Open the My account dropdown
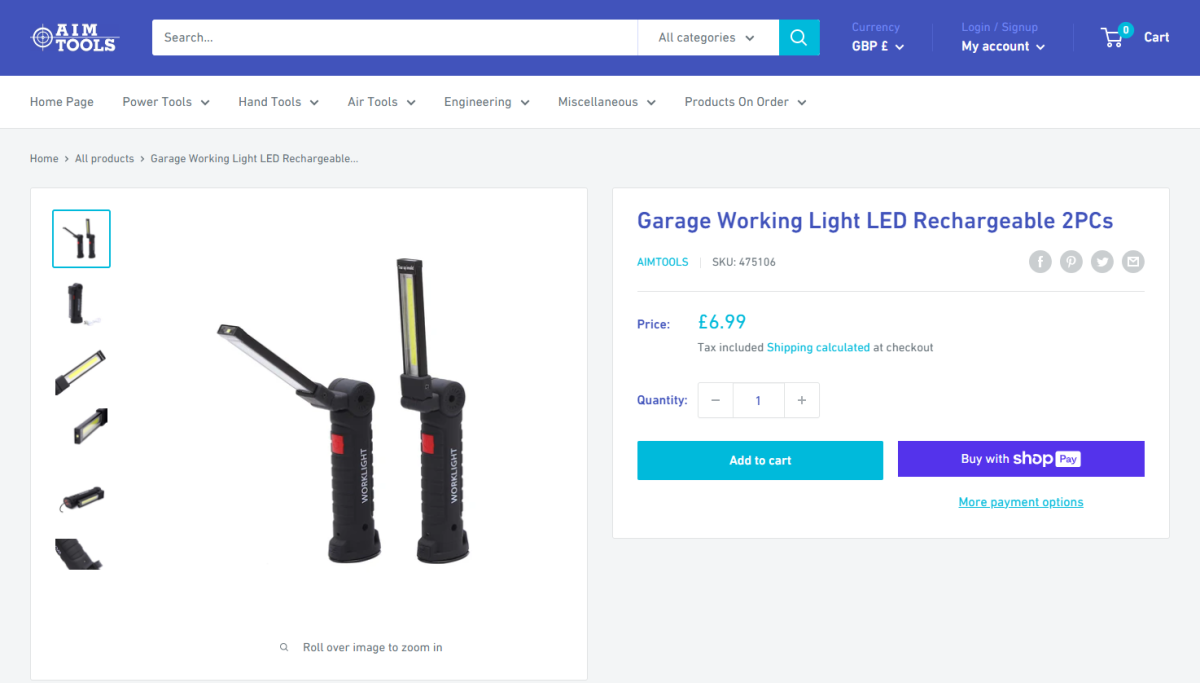 pos(1003,46)
